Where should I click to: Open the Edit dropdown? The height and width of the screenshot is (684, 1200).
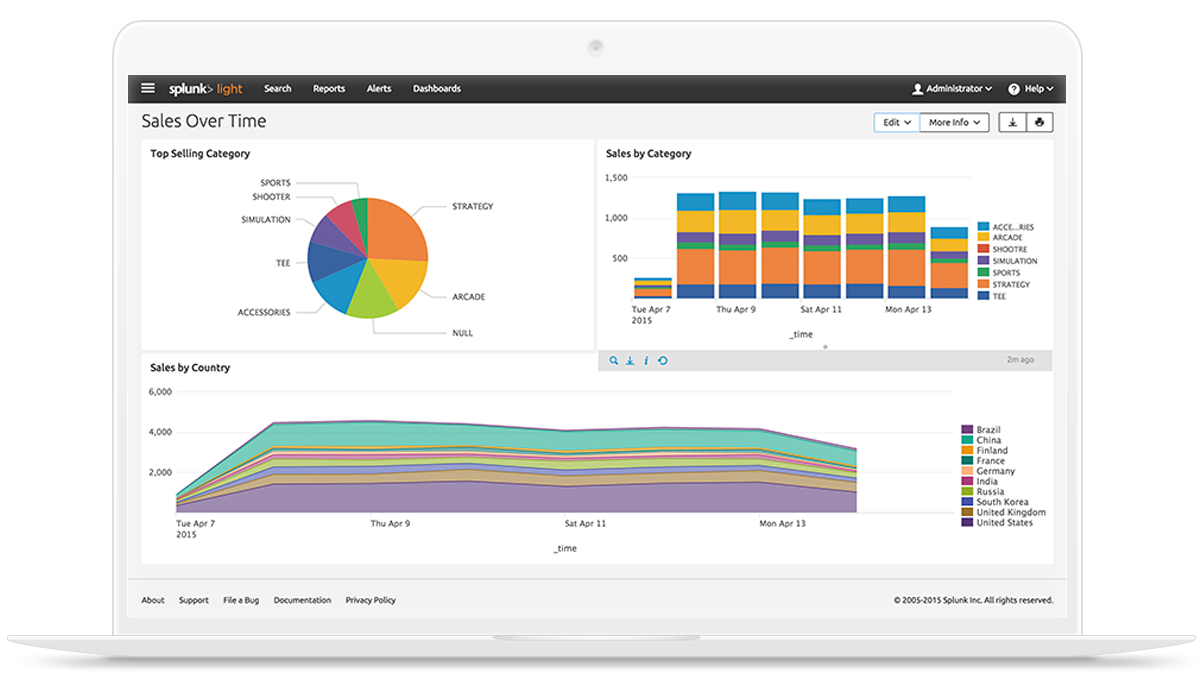[895, 121]
